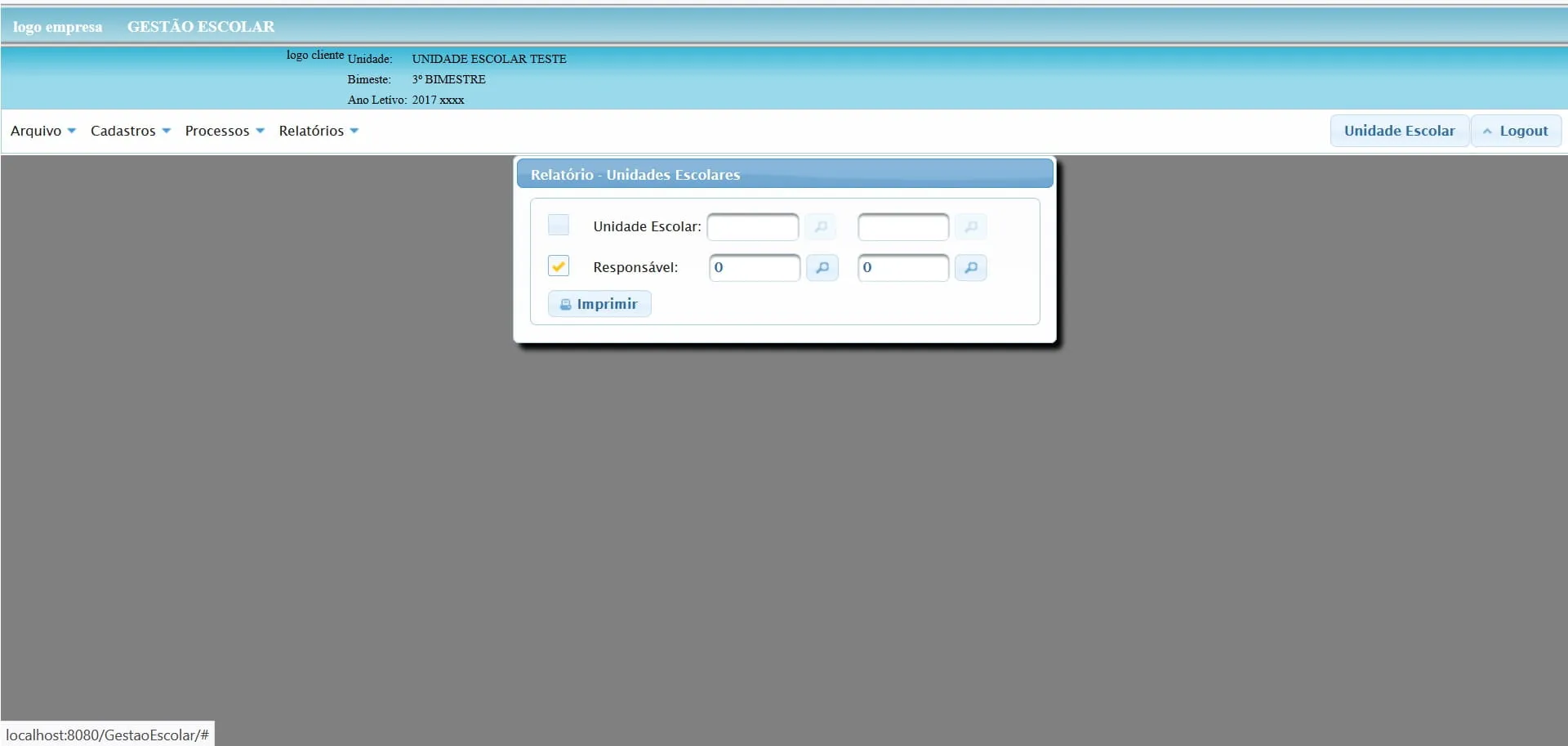Enable the Unidade Escolar filter checkbox
Viewport: 1568px width, 746px height.
click(x=559, y=225)
